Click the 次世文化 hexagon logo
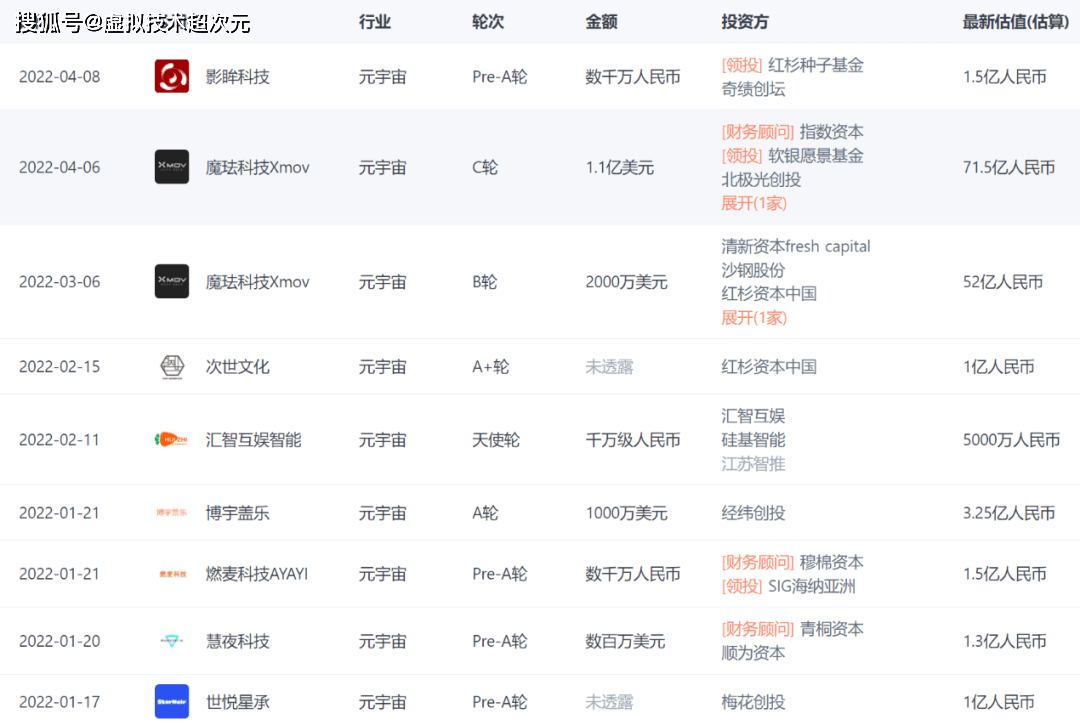Image resolution: width=1080 pixels, height=725 pixels. pos(171,366)
